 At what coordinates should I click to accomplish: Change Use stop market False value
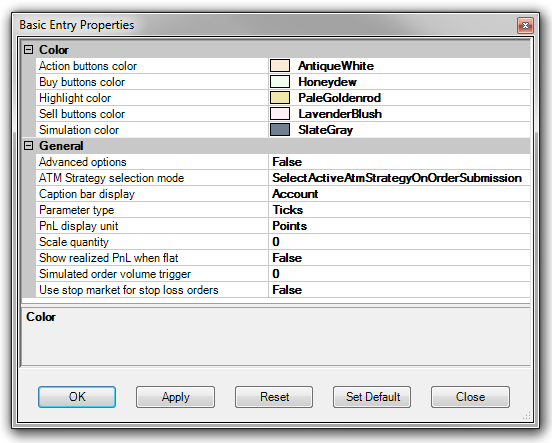[x=400, y=290]
